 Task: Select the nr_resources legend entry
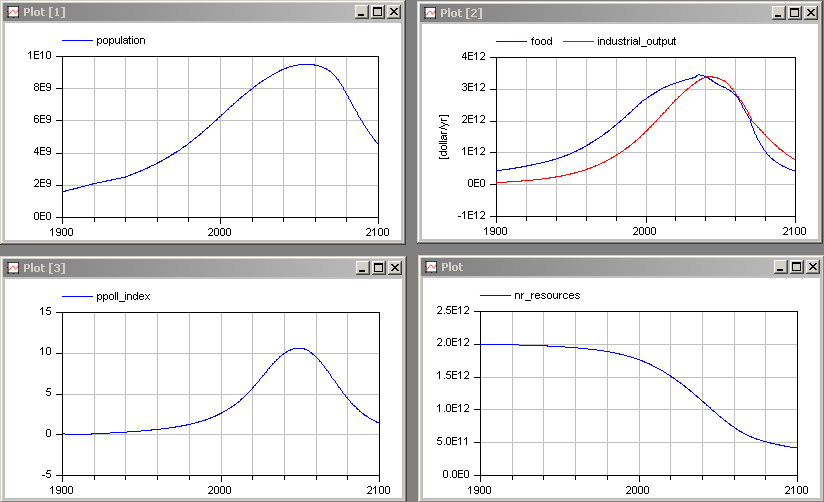coord(544,296)
